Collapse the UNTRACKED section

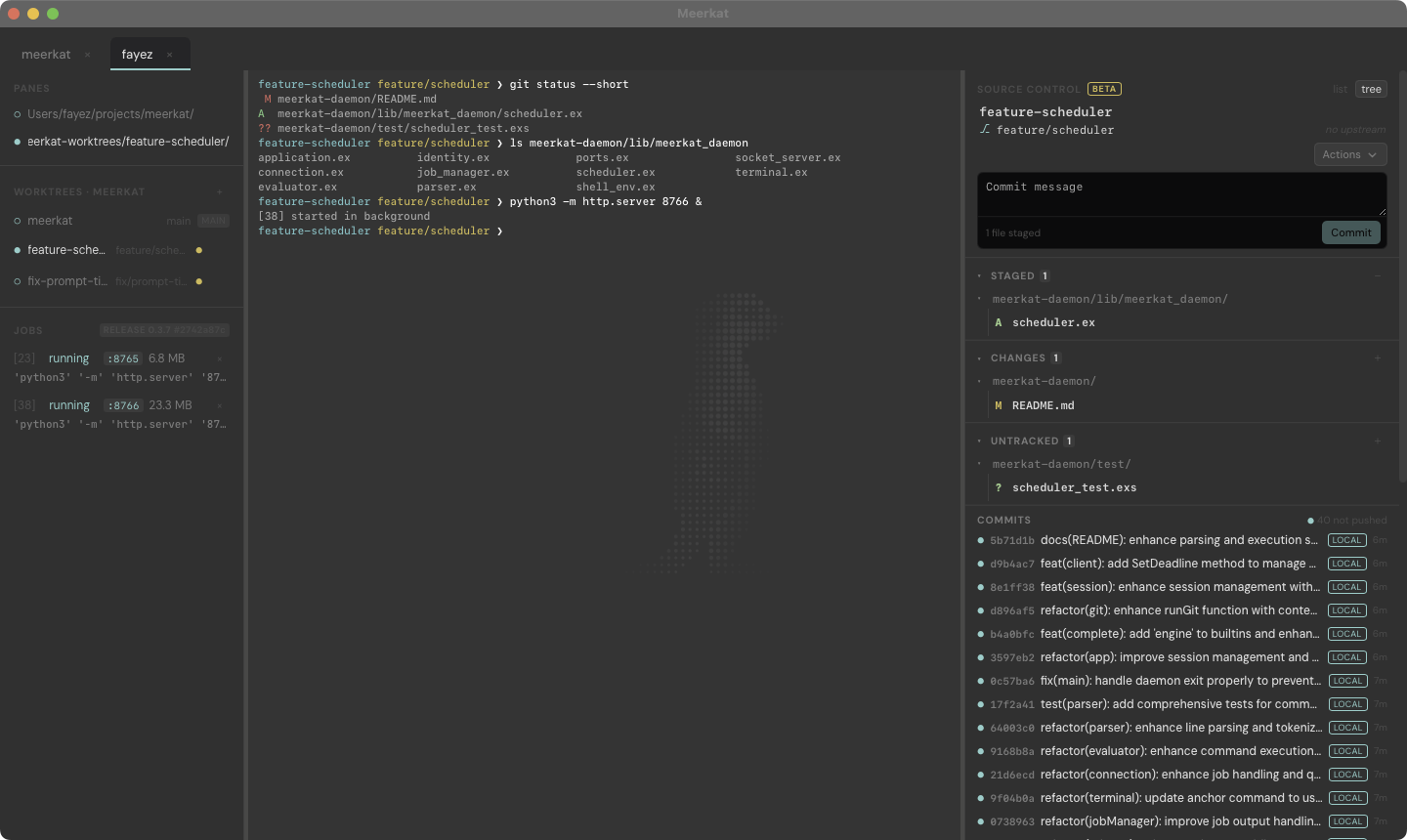(980, 441)
